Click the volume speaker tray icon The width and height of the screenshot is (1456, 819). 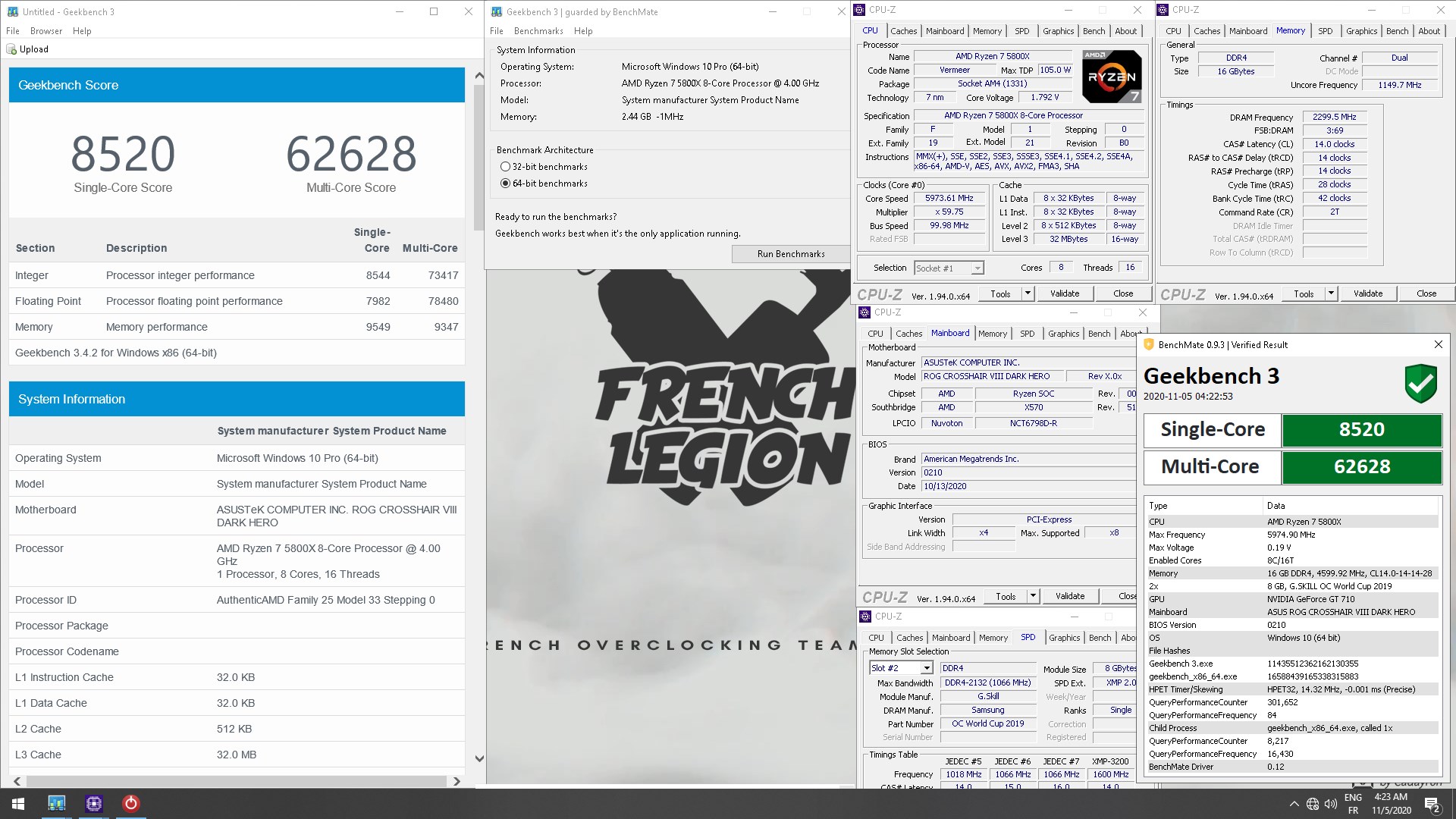[x=1331, y=804]
